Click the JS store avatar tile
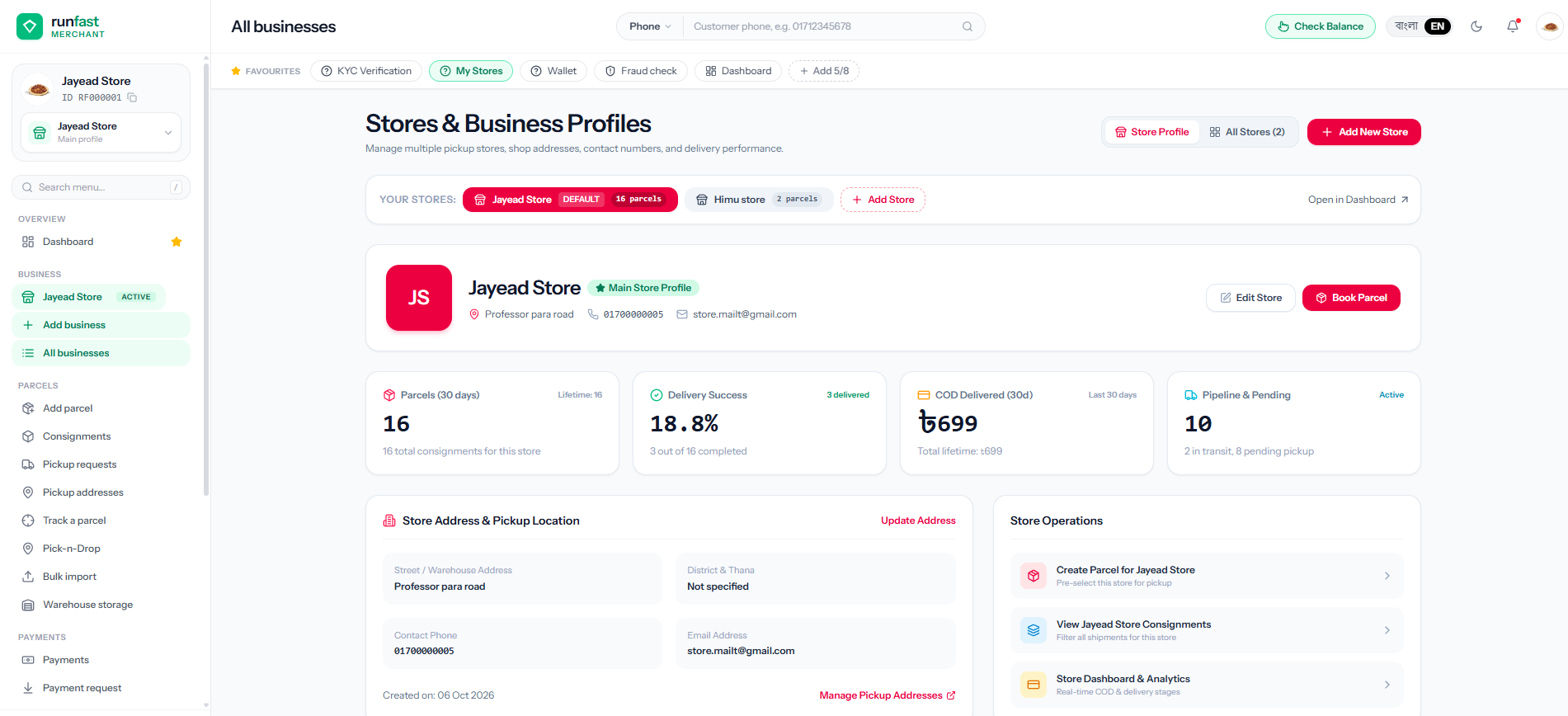This screenshot has height=716, width=1568. pos(419,298)
